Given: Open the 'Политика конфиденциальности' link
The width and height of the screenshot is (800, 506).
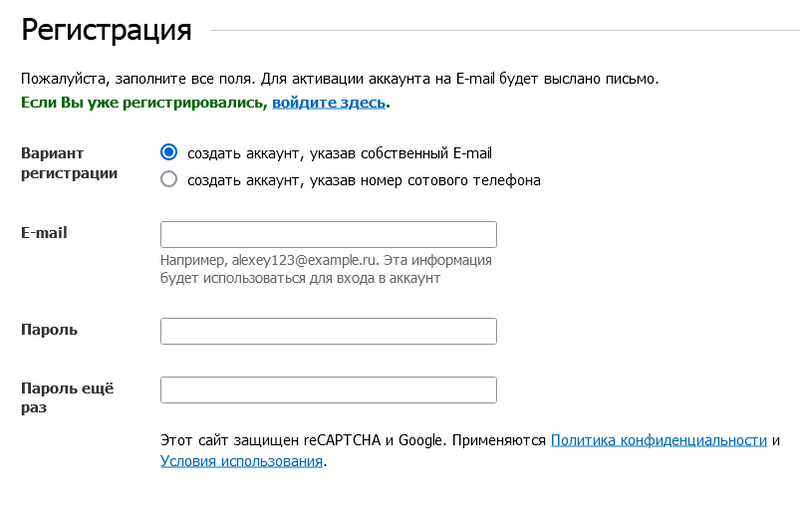Looking at the screenshot, I should 658,440.
